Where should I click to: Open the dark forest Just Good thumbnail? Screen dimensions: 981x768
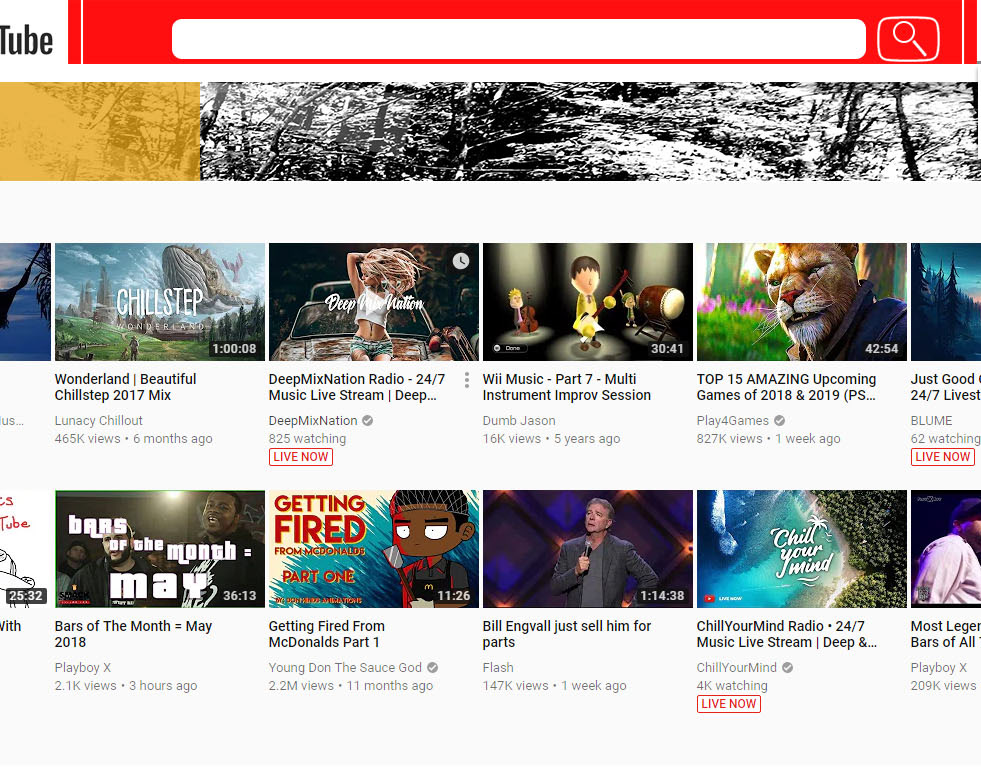click(x=946, y=302)
